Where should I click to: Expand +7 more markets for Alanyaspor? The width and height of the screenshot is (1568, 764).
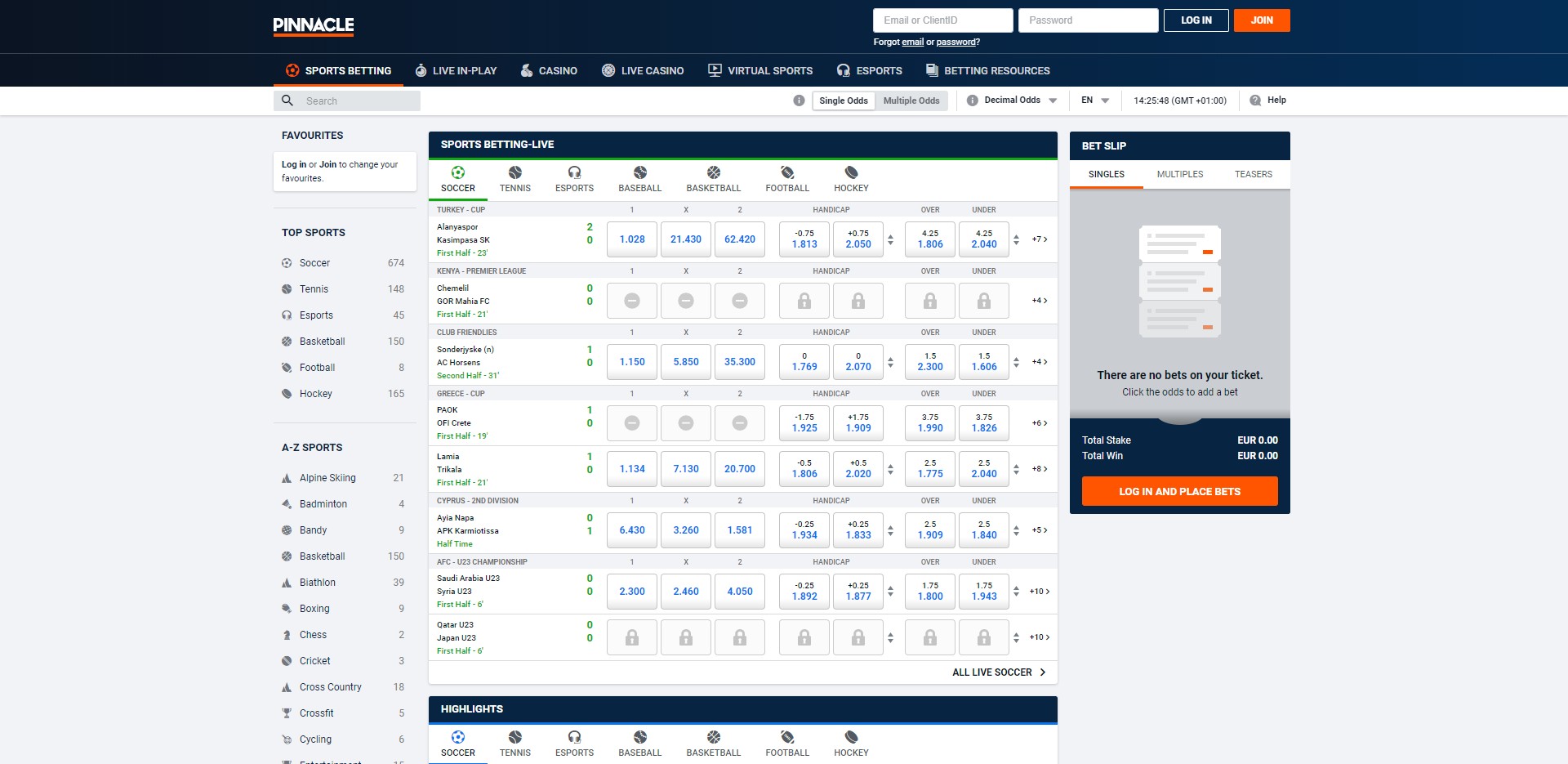pos(1039,239)
